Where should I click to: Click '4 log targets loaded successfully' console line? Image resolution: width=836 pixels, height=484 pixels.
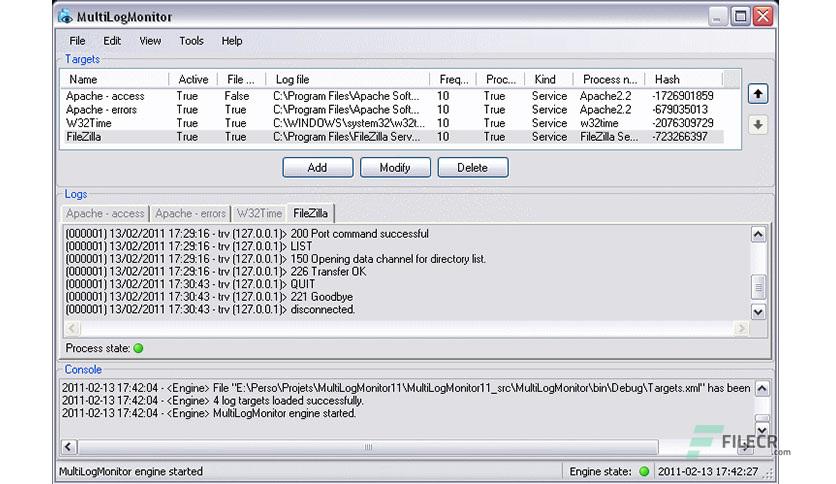point(213,401)
